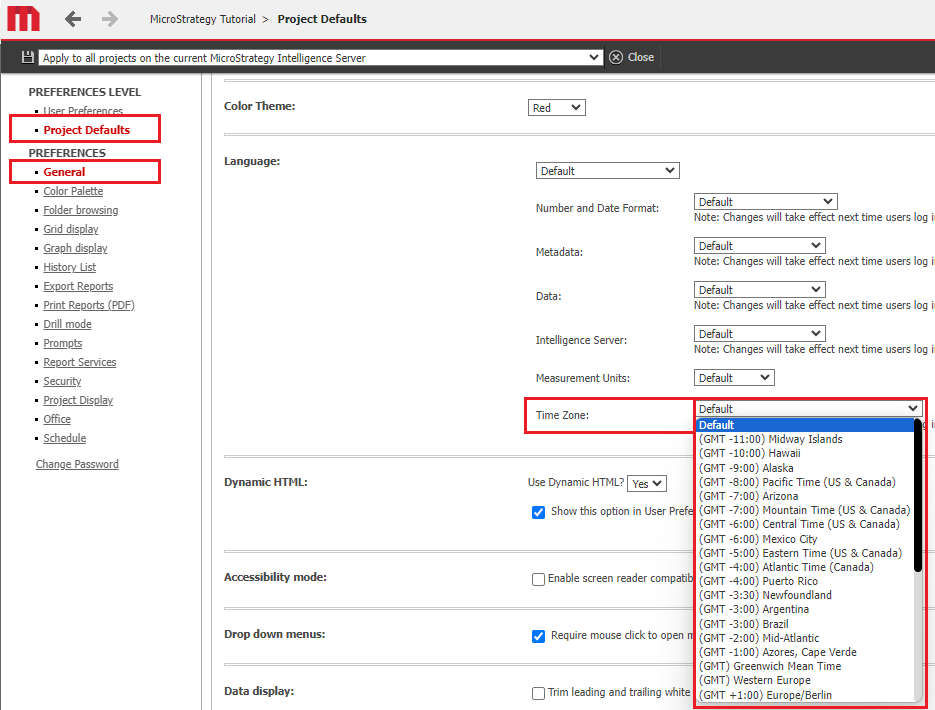Open the Intelligence Server language dropdown

click(760, 334)
